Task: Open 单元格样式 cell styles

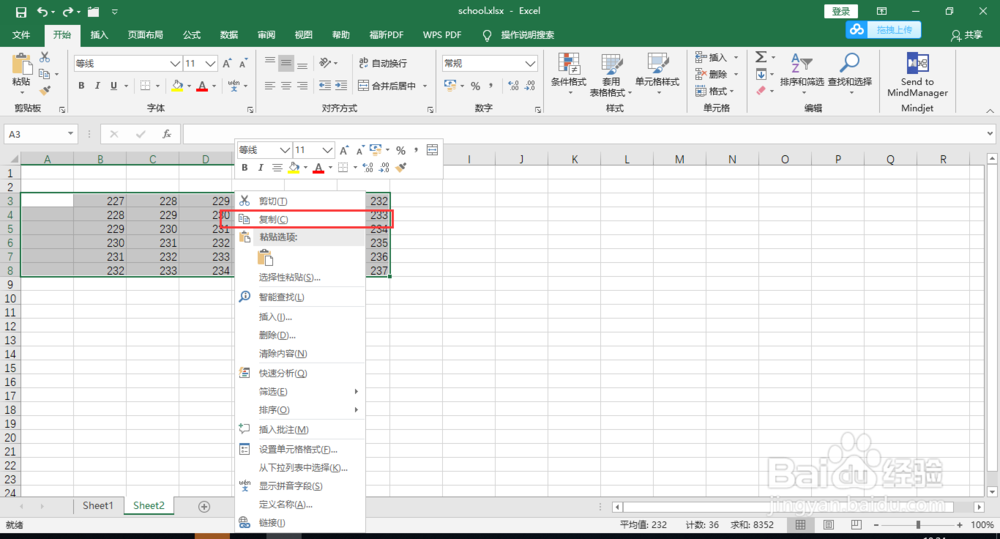Action: 657,73
